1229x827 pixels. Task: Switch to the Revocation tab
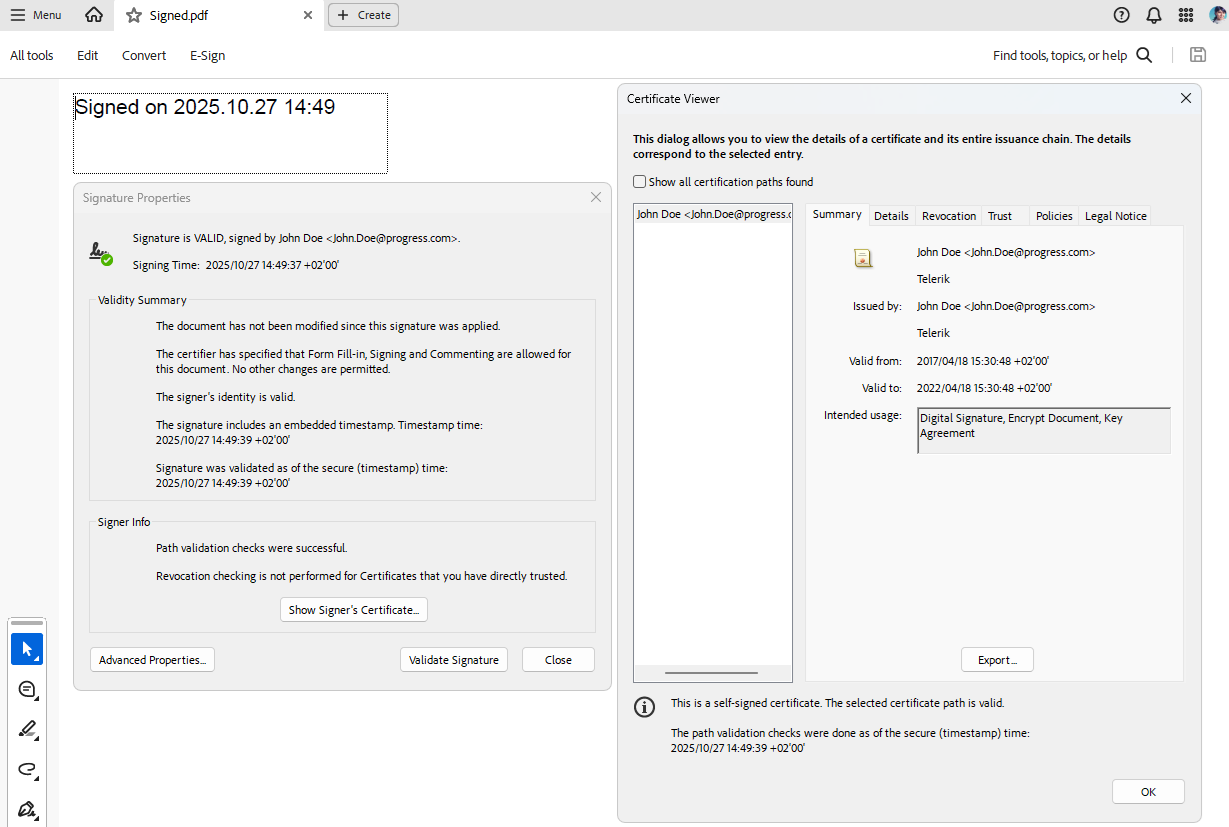click(948, 215)
